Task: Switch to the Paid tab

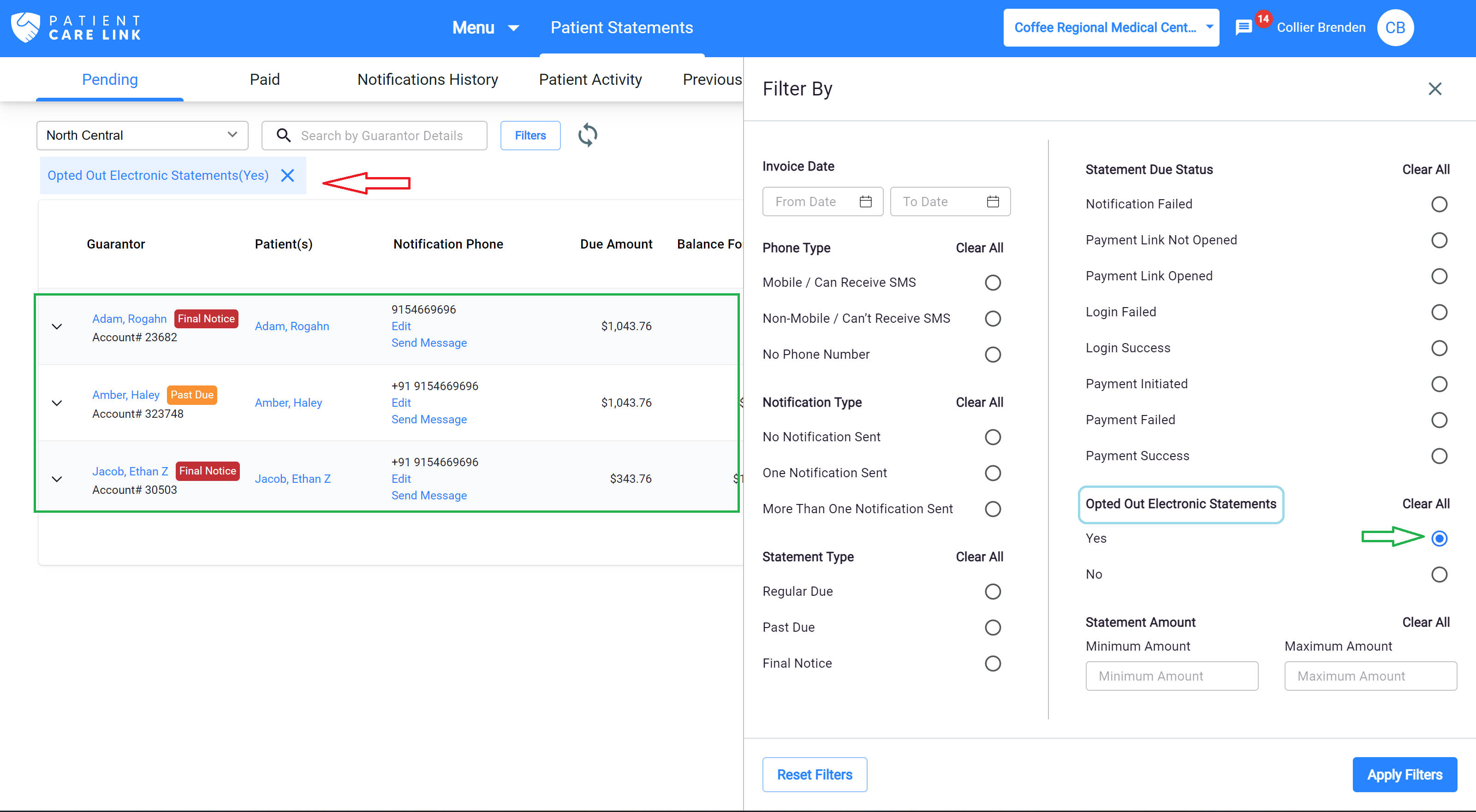Action: tap(265, 79)
